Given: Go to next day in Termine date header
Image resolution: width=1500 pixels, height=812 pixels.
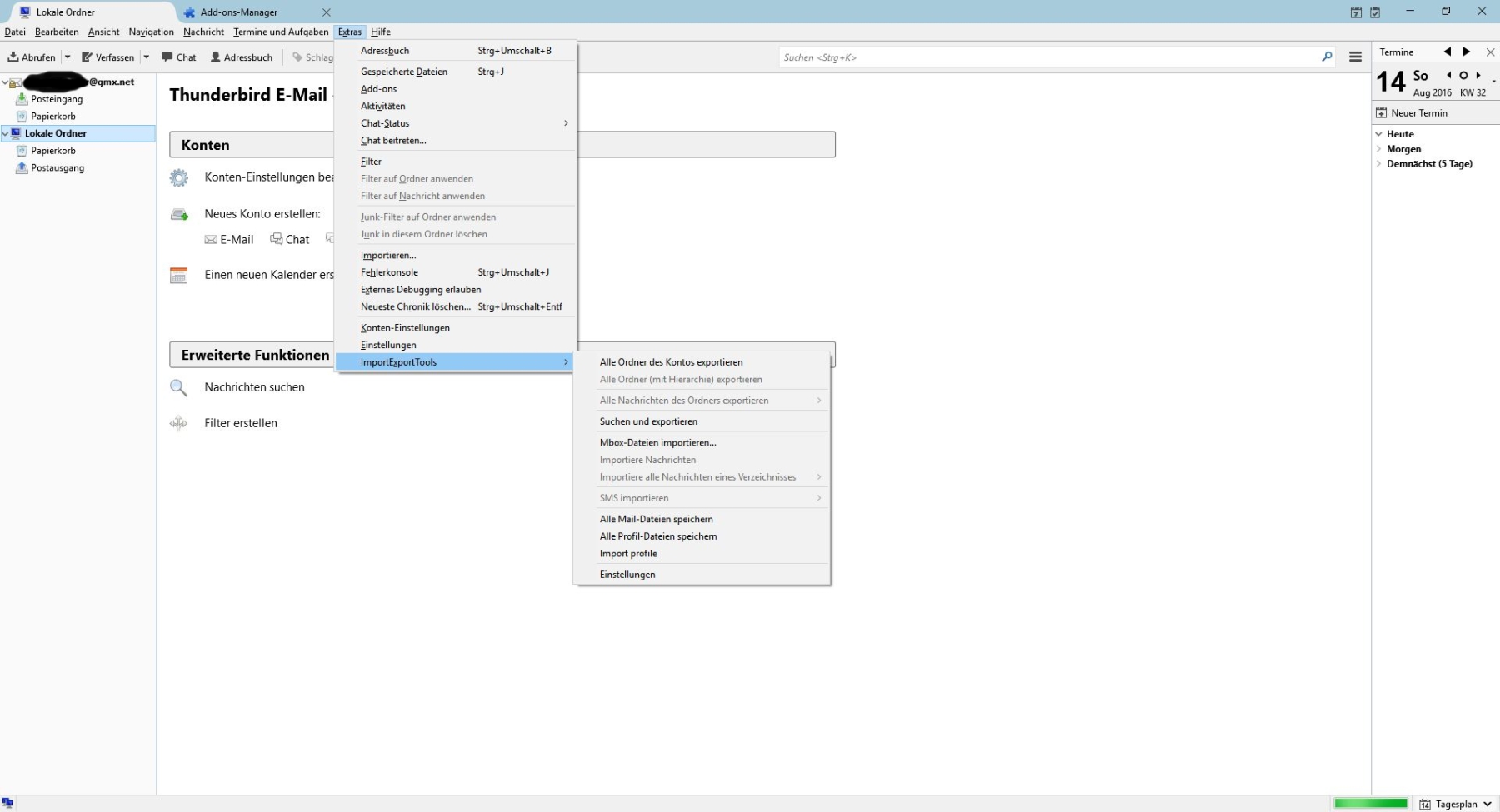Looking at the screenshot, I should click(1478, 76).
